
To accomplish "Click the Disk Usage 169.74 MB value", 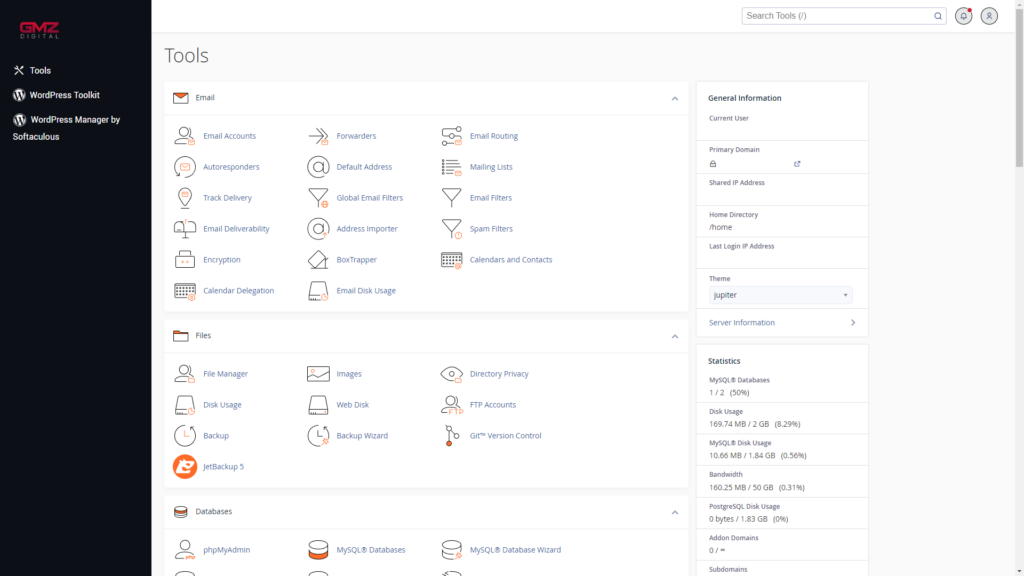I will [754, 424].
